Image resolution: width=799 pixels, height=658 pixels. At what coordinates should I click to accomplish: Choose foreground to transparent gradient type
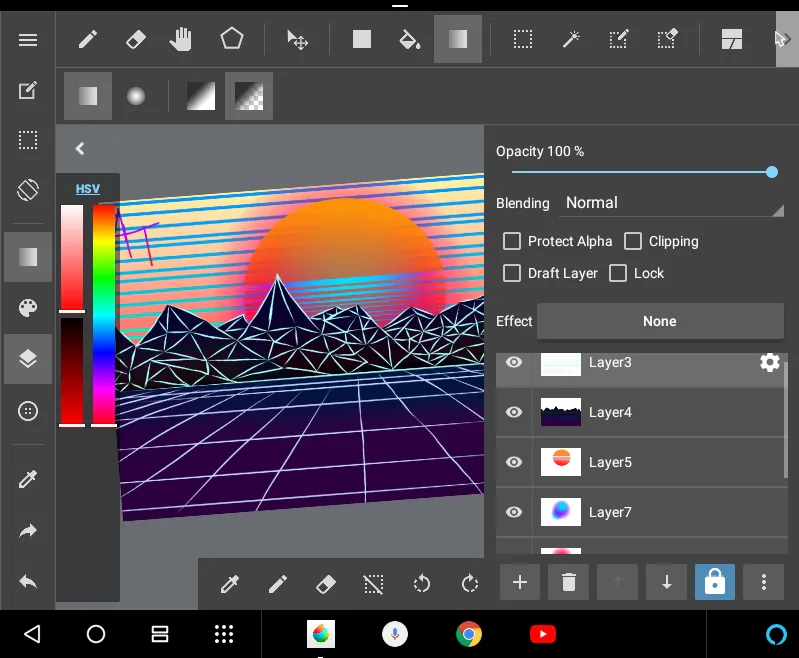(249, 96)
